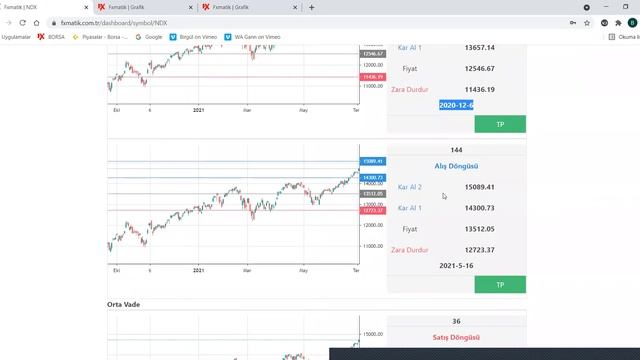
Task: Click the forward navigation arrow
Action: coord(9,23)
